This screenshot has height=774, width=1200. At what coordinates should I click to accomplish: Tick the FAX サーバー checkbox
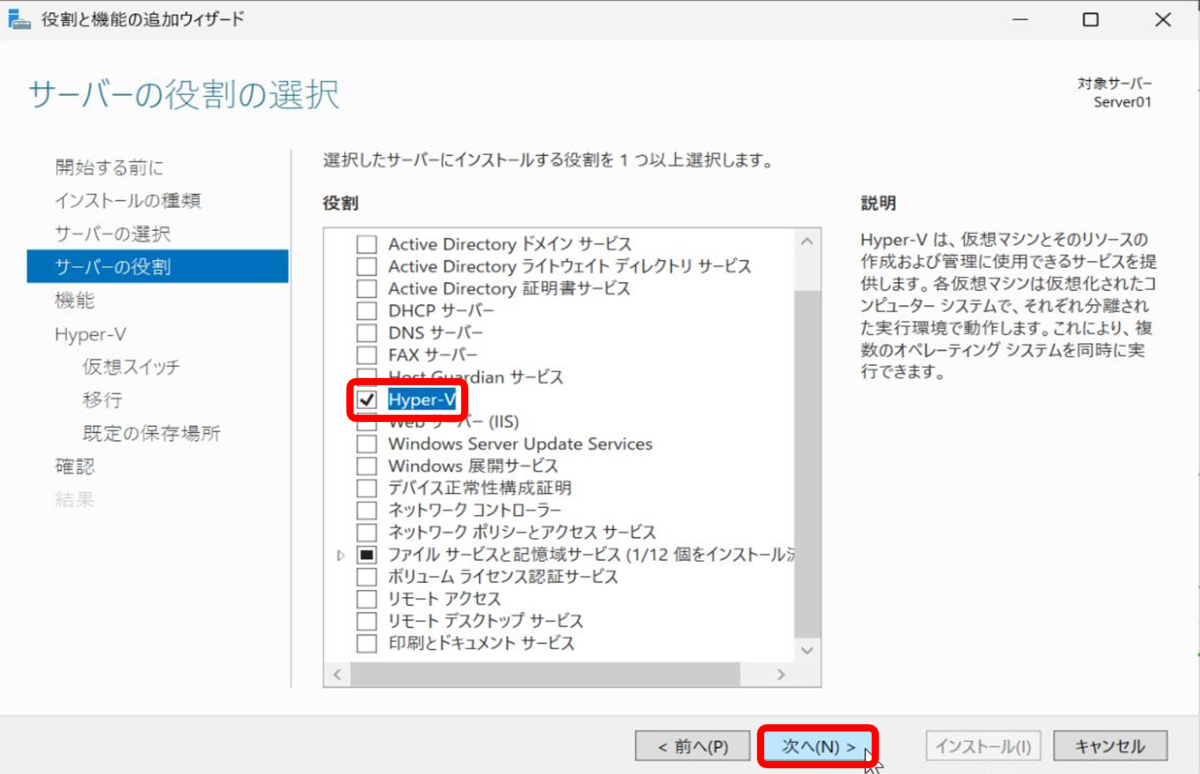pyautogui.click(x=367, y=355)
